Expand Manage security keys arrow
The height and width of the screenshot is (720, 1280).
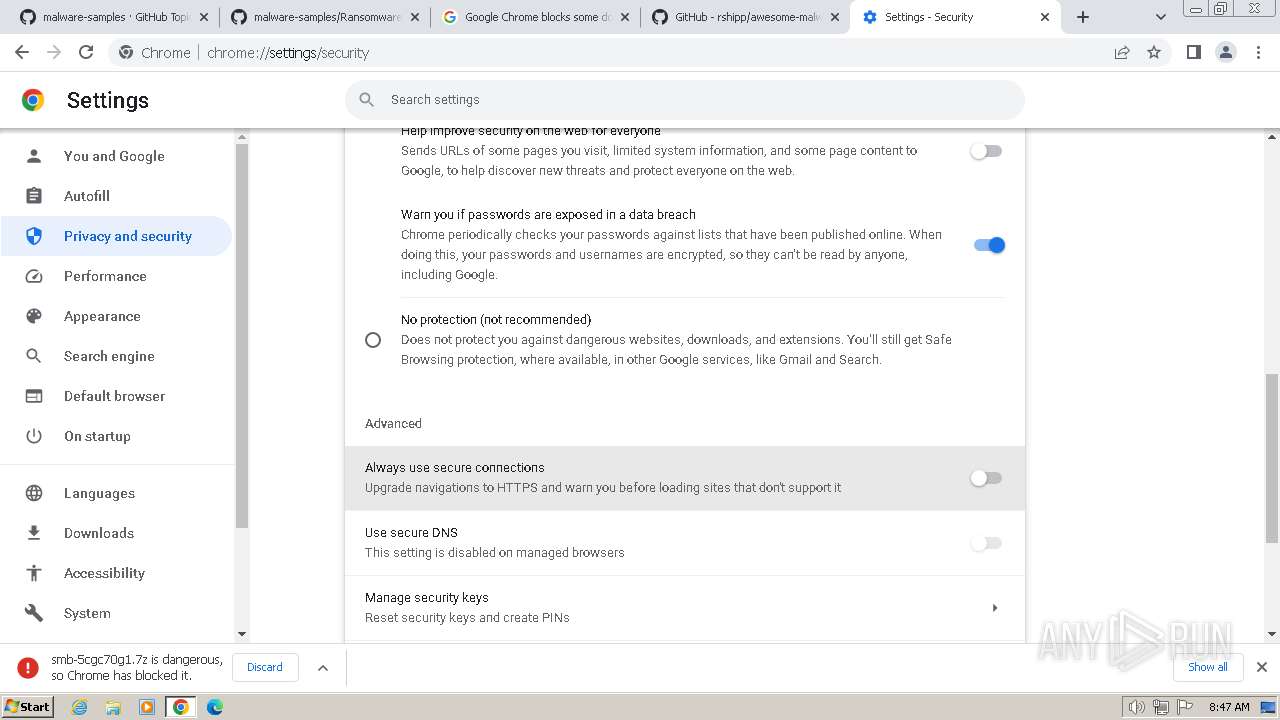[994, 608]
